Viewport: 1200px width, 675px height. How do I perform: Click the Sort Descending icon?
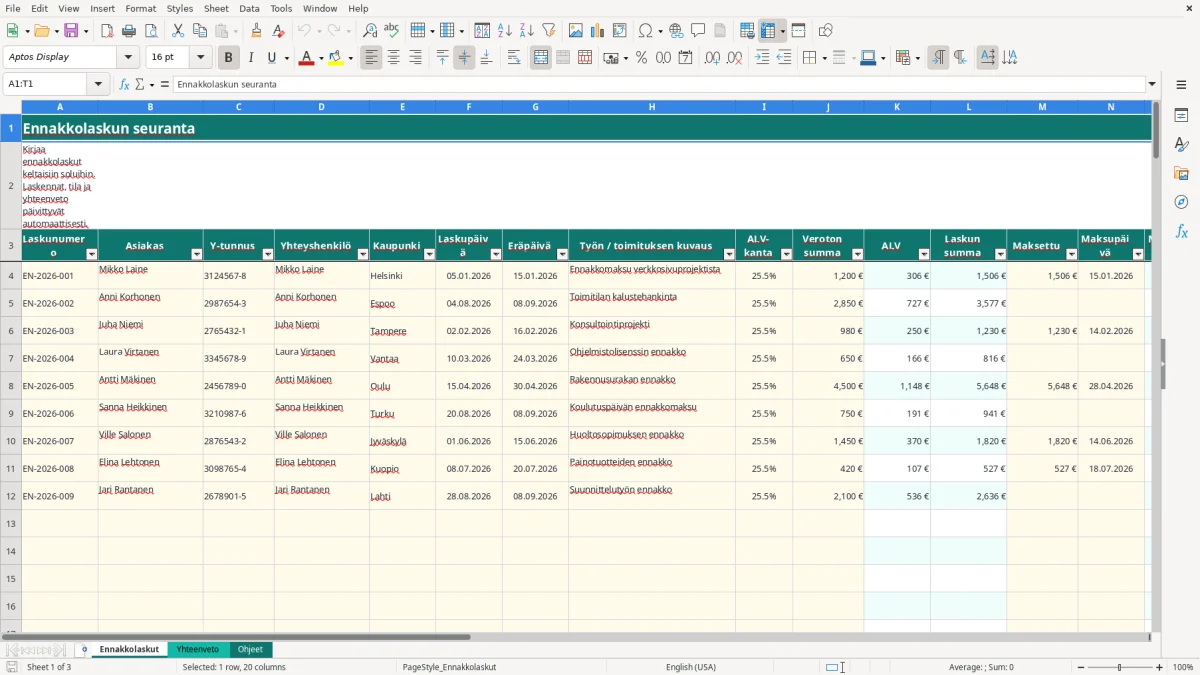pyautogui.click(x=527, y=31)
